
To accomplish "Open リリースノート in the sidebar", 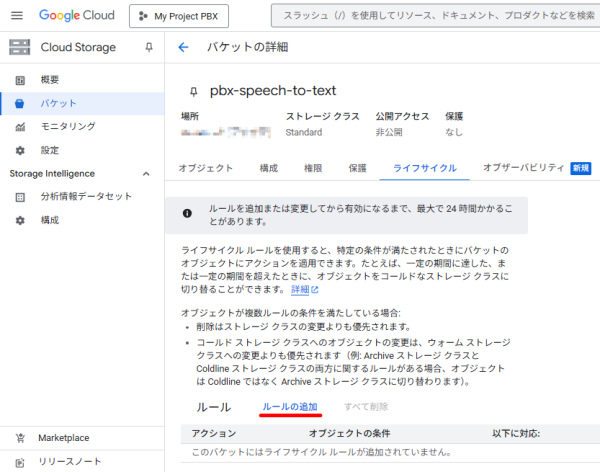I will pyautogui.click(x=70, y=462).
